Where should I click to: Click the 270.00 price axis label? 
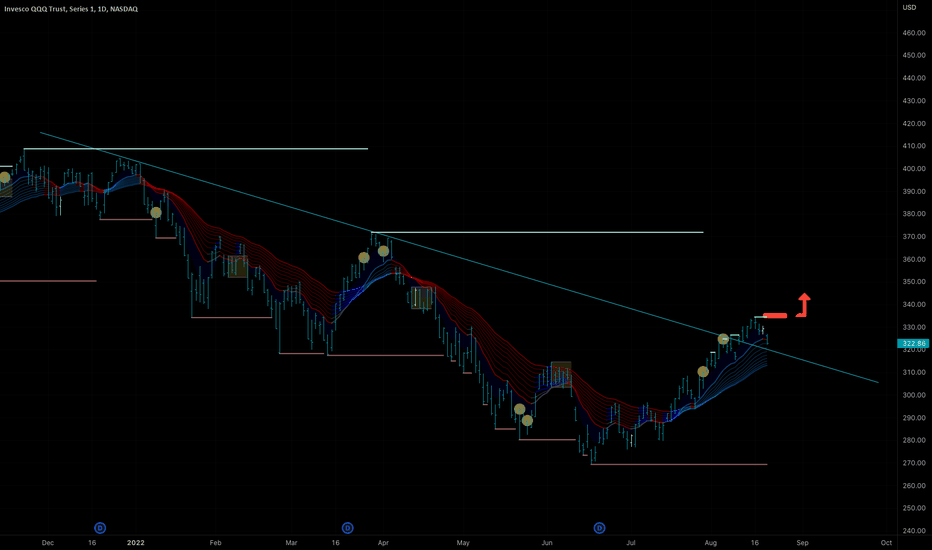pos(914,463)
